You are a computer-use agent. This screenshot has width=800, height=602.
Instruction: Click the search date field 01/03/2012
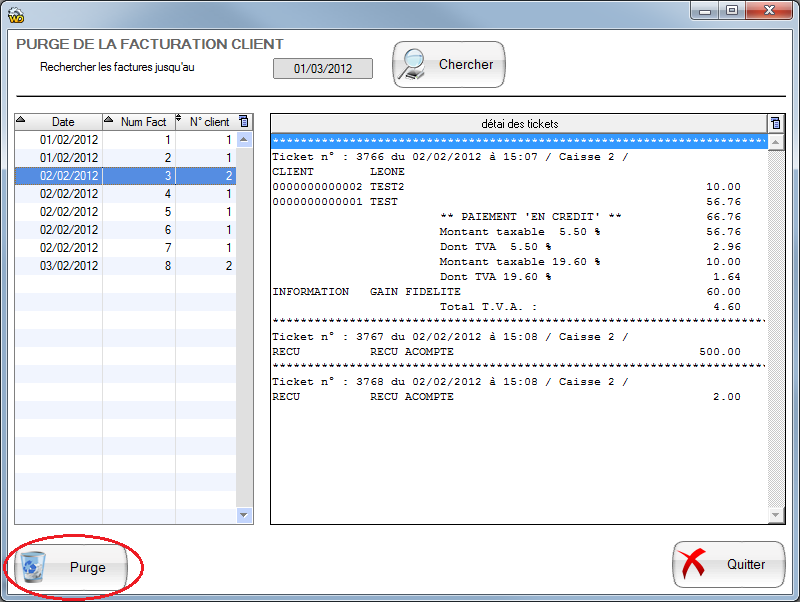[322, 68]
